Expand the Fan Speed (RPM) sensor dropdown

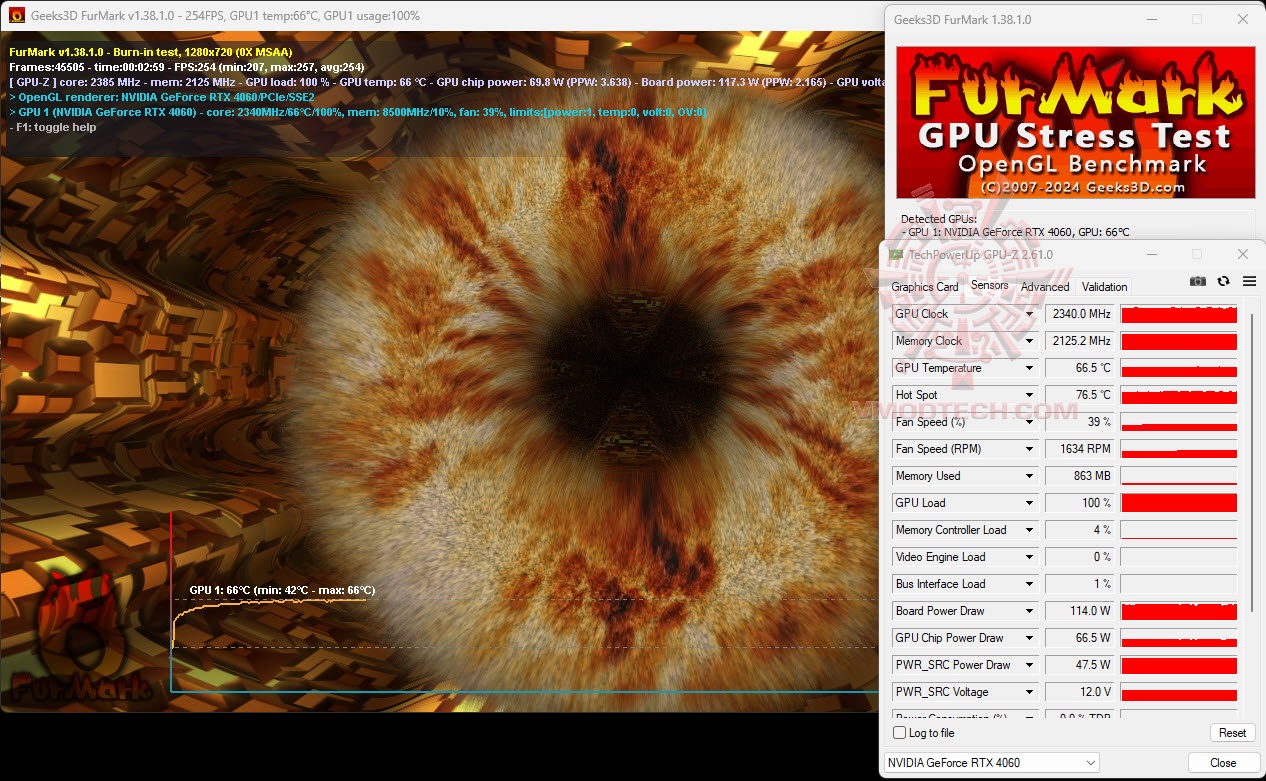1029,449
